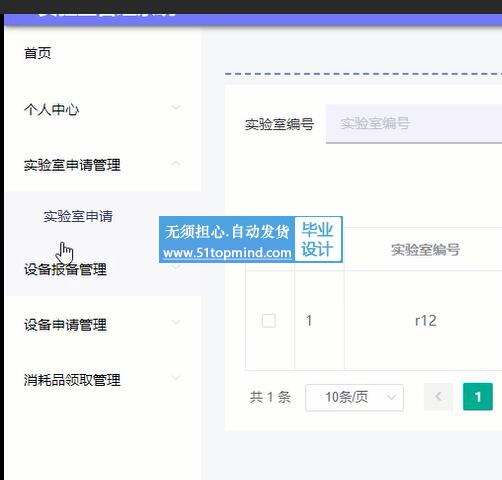This screenshot has width=502, height=480.
Task: Collapse the 实验室申请管理 chevron arrow
Action: click(x=176, y=163)
